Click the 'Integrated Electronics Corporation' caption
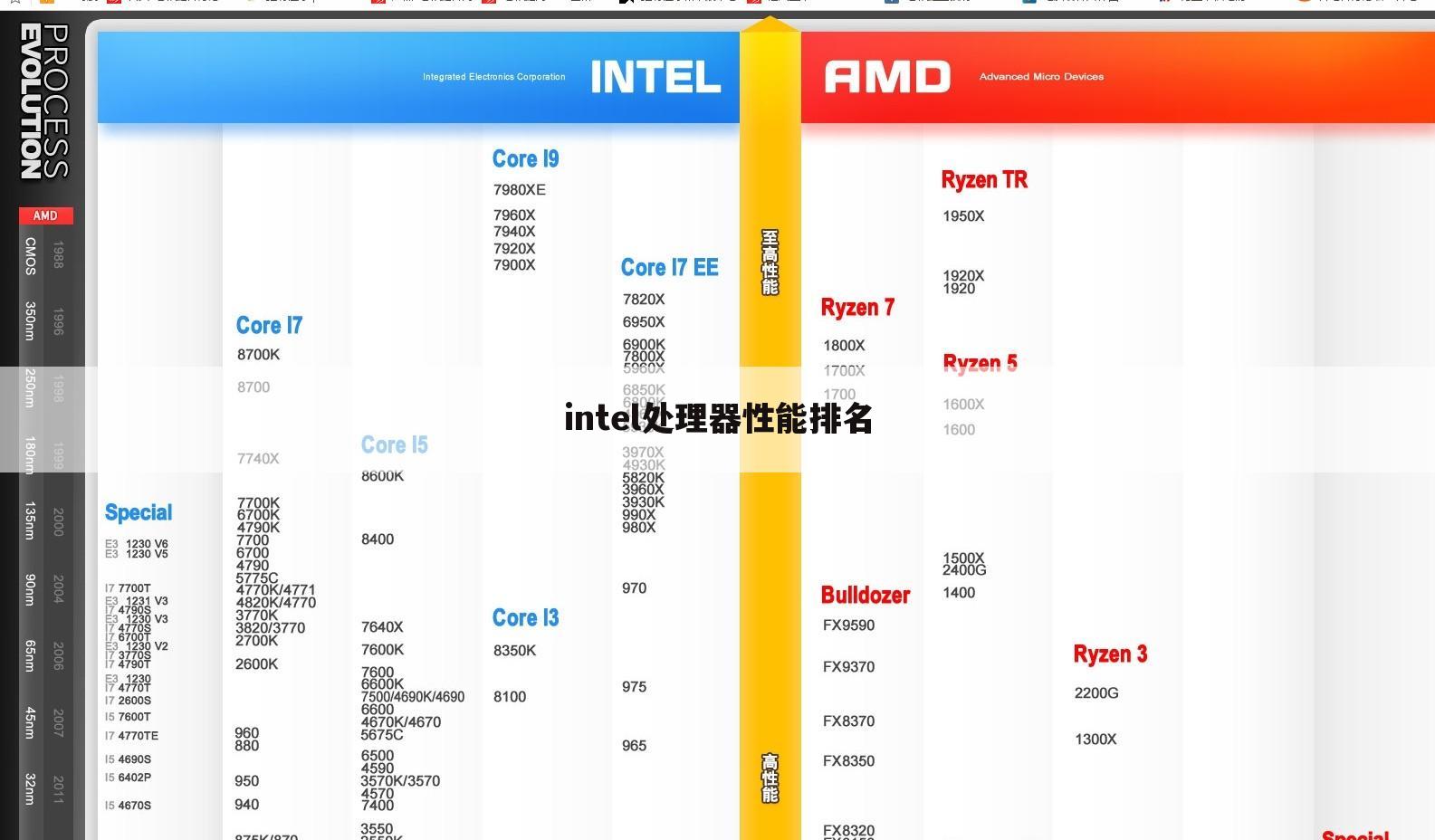 [x=493, y=77]
